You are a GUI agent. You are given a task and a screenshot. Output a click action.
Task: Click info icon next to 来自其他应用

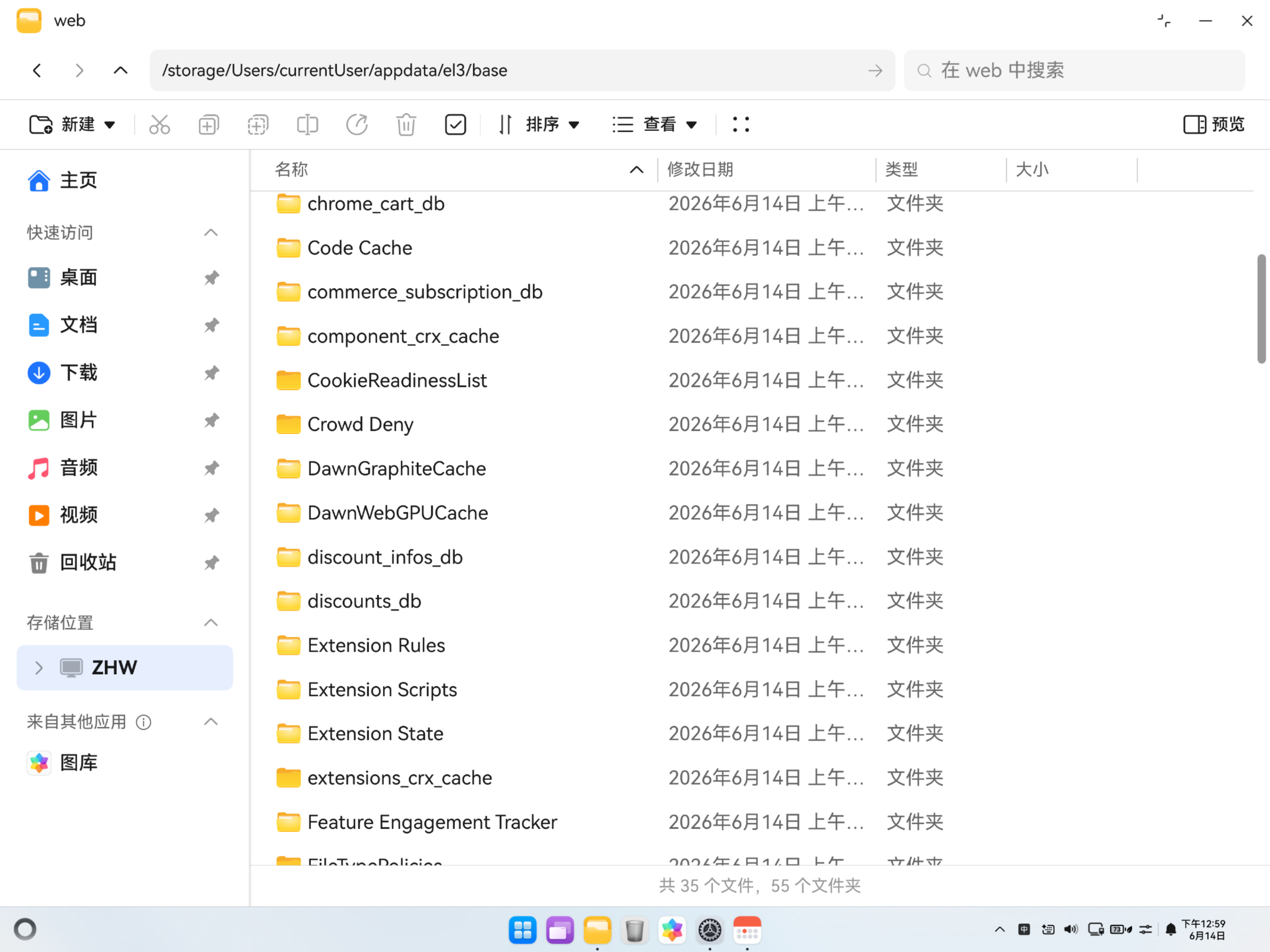coord(144,722)
